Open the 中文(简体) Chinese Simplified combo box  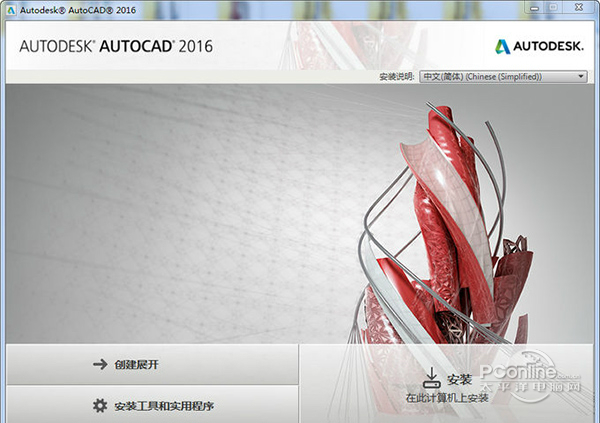[x=503, y=77]
